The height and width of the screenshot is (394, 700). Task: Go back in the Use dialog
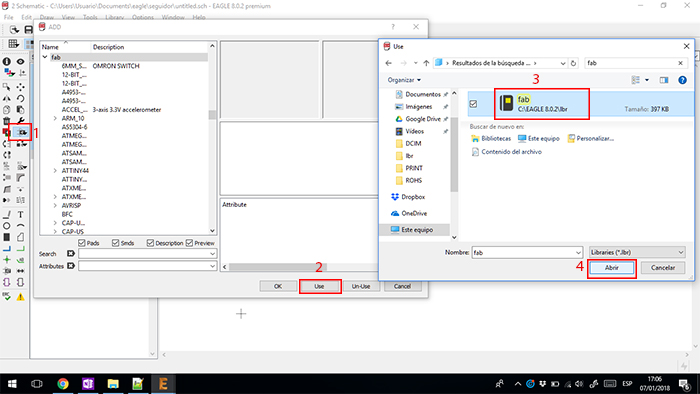pyautogui.click(x=388, y=63)
